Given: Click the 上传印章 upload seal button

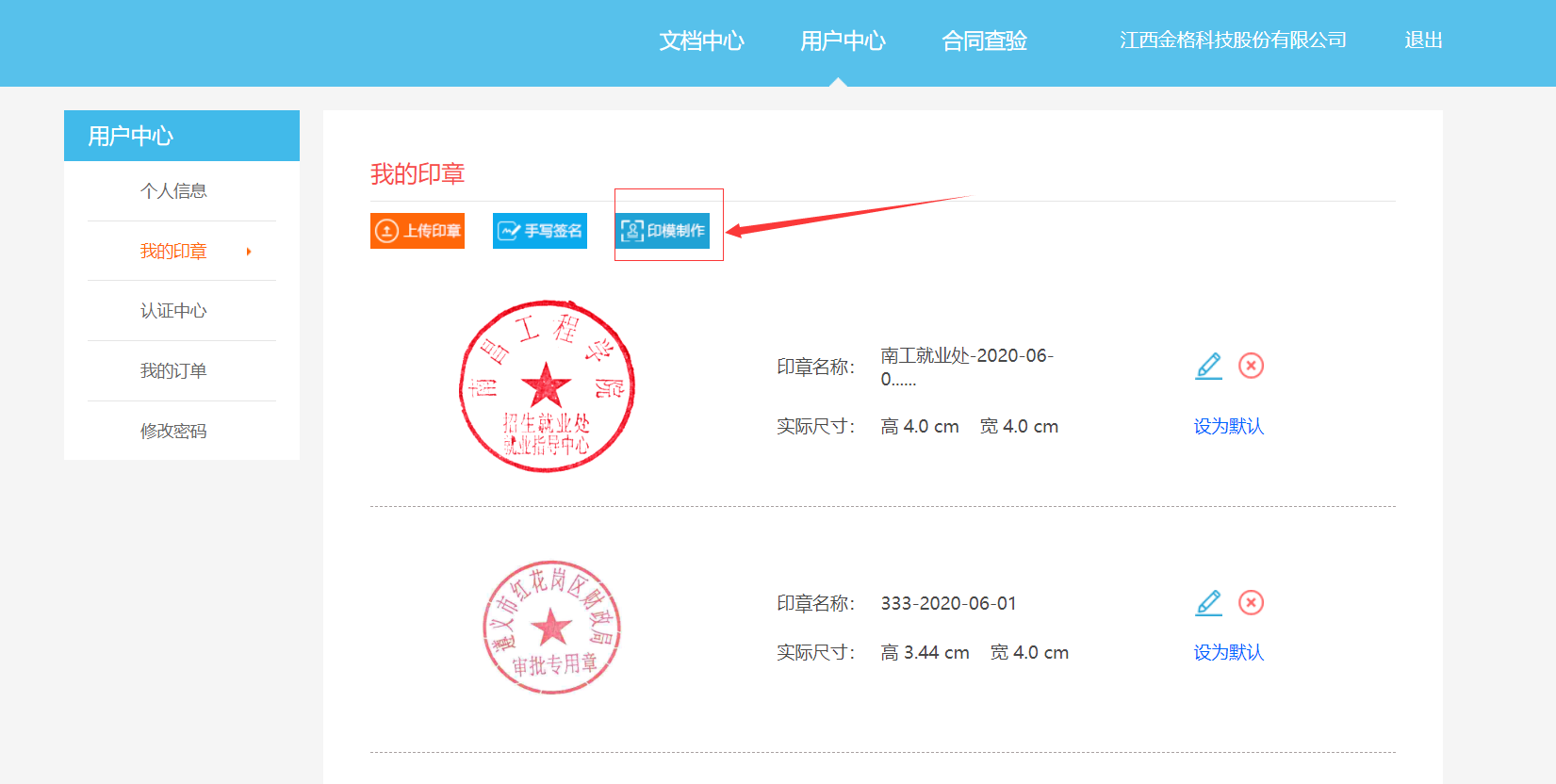Looking at the screenshot, I should [418, 231].
